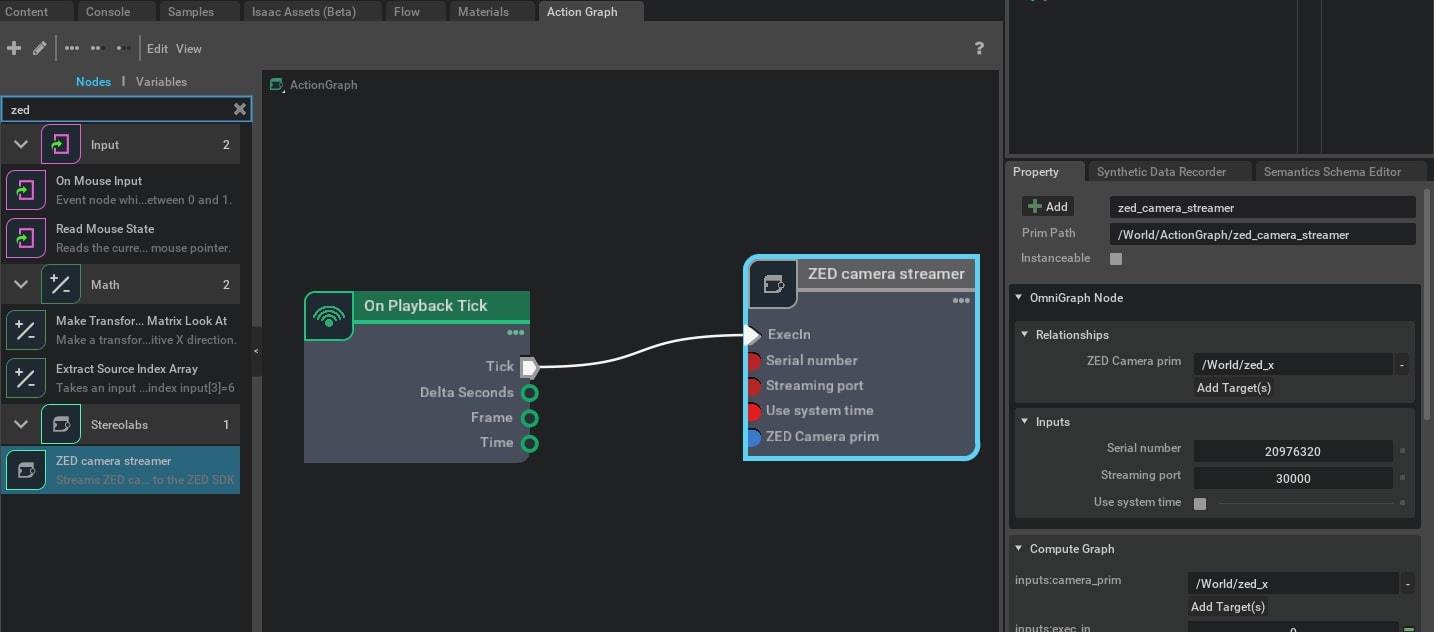Viewport: 1434px width, 632px height.
Task: Remove the ZED Camera prim target
Action: click(1402, 365)
